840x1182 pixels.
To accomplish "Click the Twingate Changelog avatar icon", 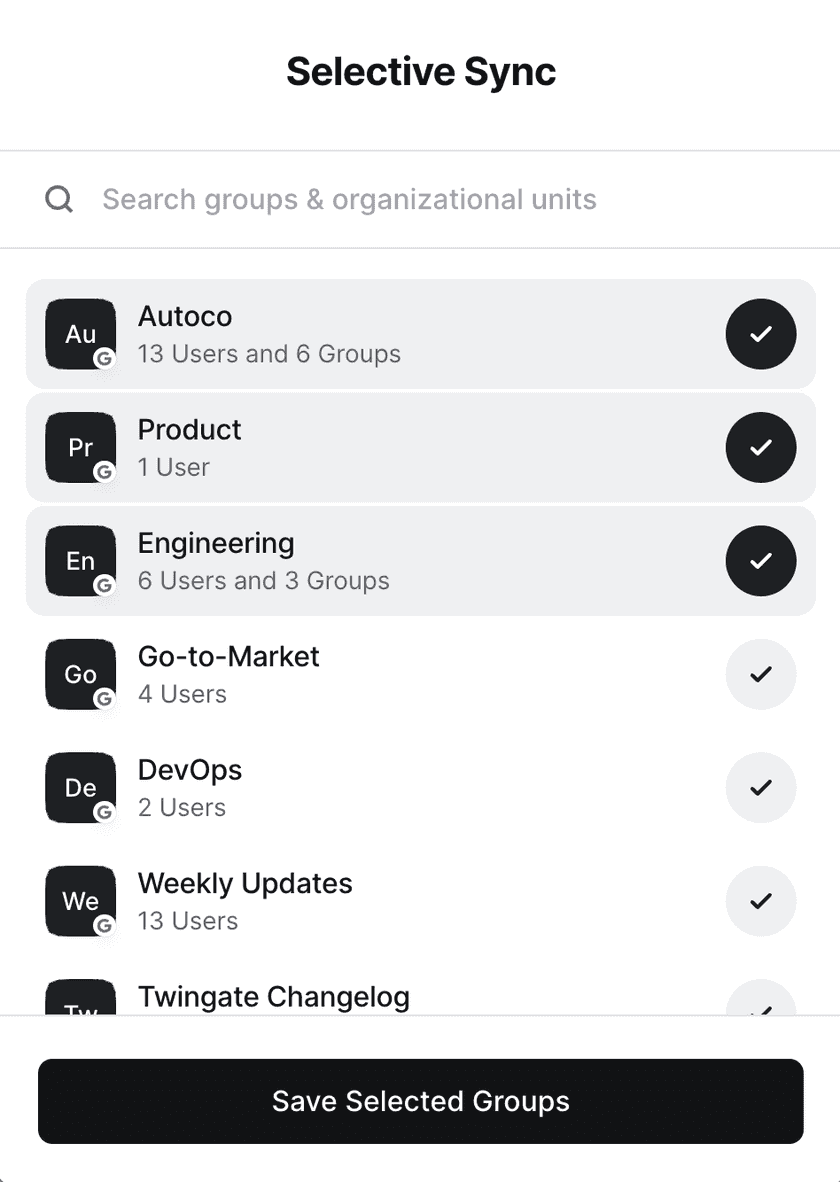I will pos(81,999).
